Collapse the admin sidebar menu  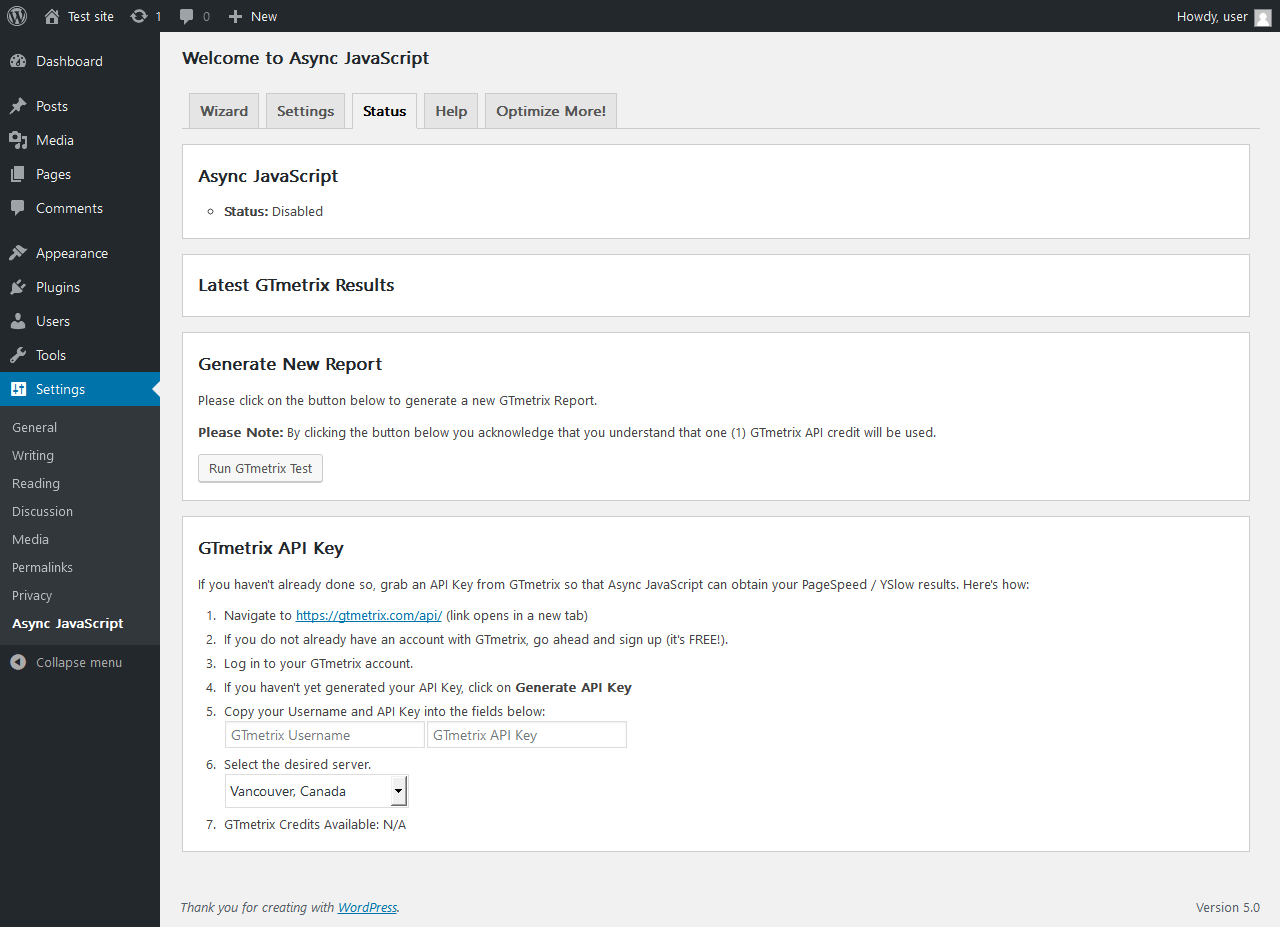[x=67, y=662]
